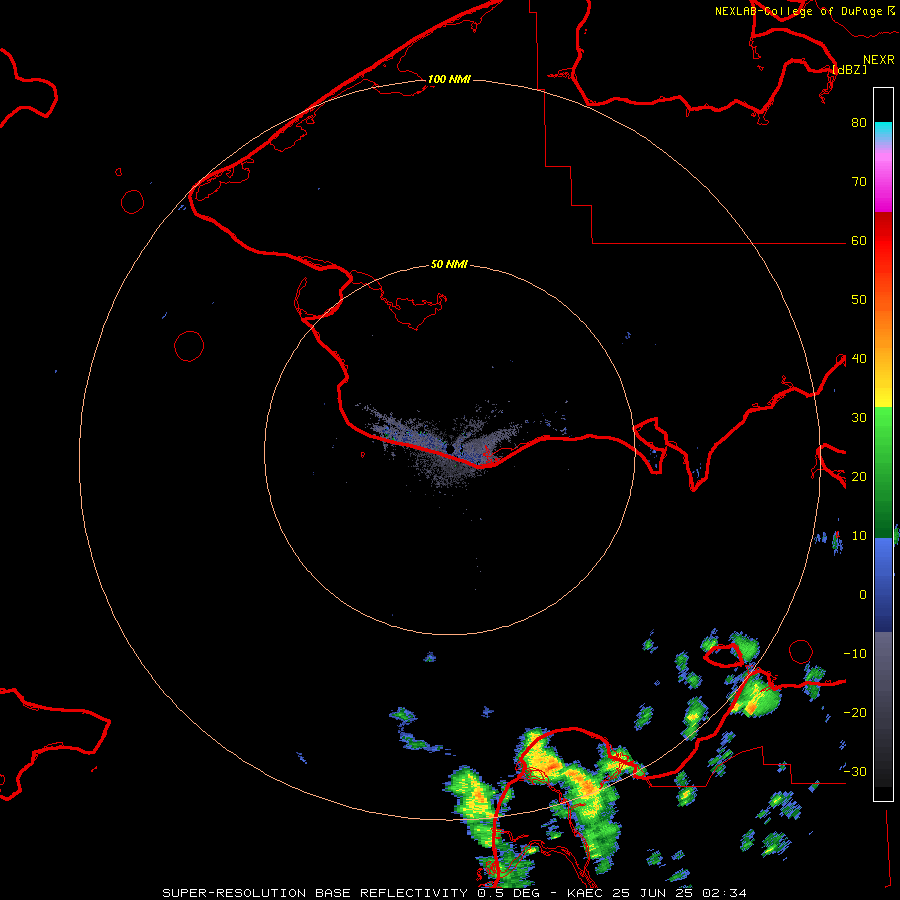
Task: Click the 20 value on the dBZ scale
Action: pos(859,477)
